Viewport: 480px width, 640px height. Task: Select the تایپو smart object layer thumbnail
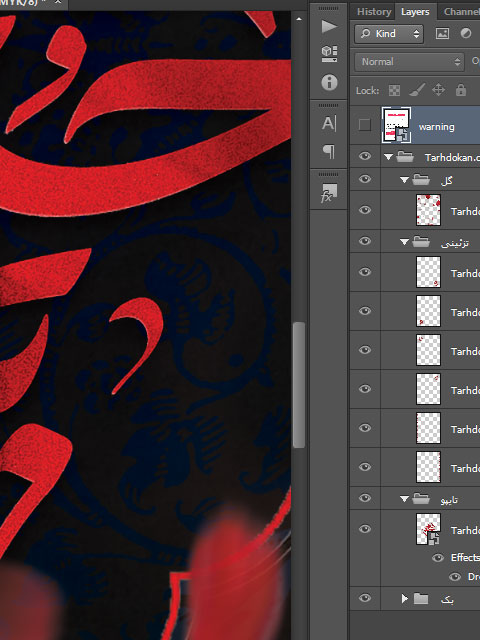(x=428, y=529)
